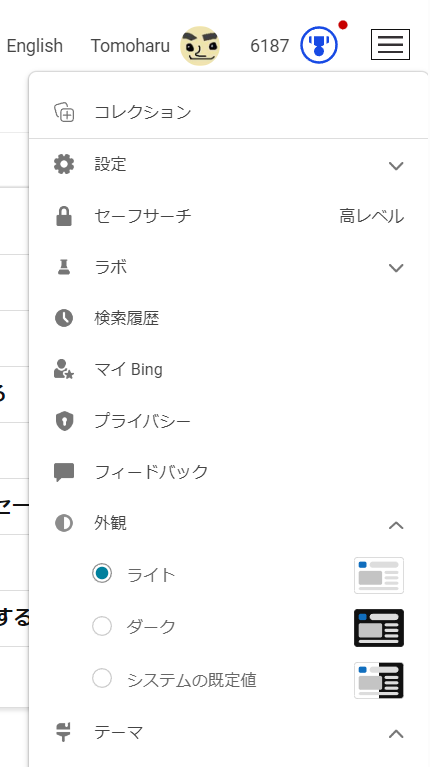
Task: Click the セーフサーチ padlock icon
Action: [x=64, y=216]
